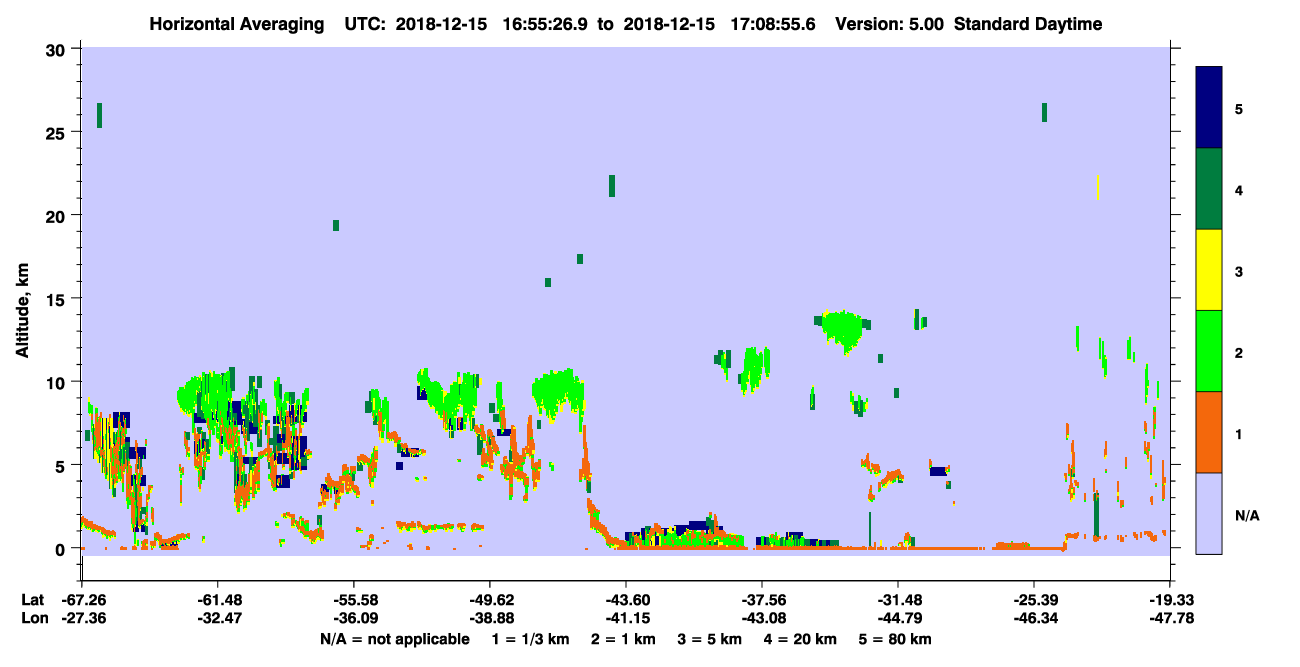Click latitude value -19.33

[x=1171, y=600]
